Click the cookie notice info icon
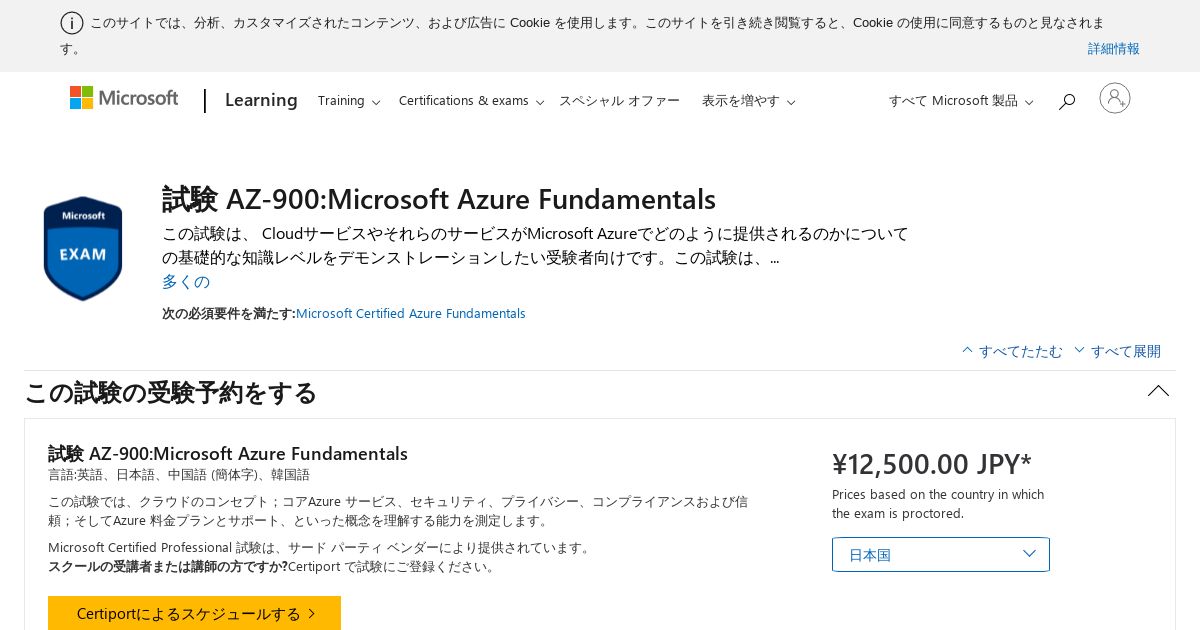1200x630 pixels. [72, 23]
